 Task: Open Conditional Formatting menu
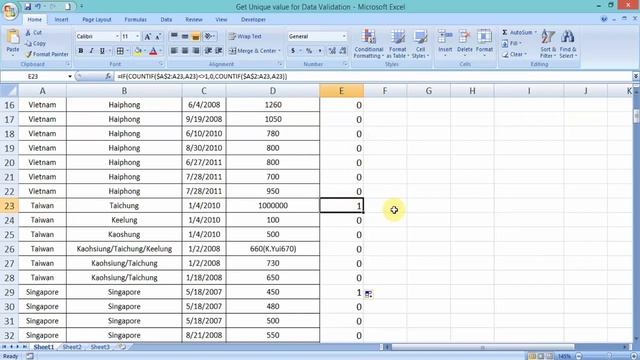[369, 44]
